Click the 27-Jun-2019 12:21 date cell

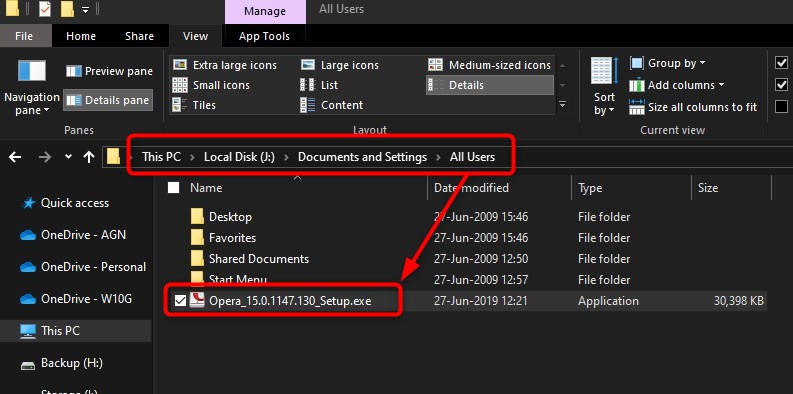(x=481, y=301)
